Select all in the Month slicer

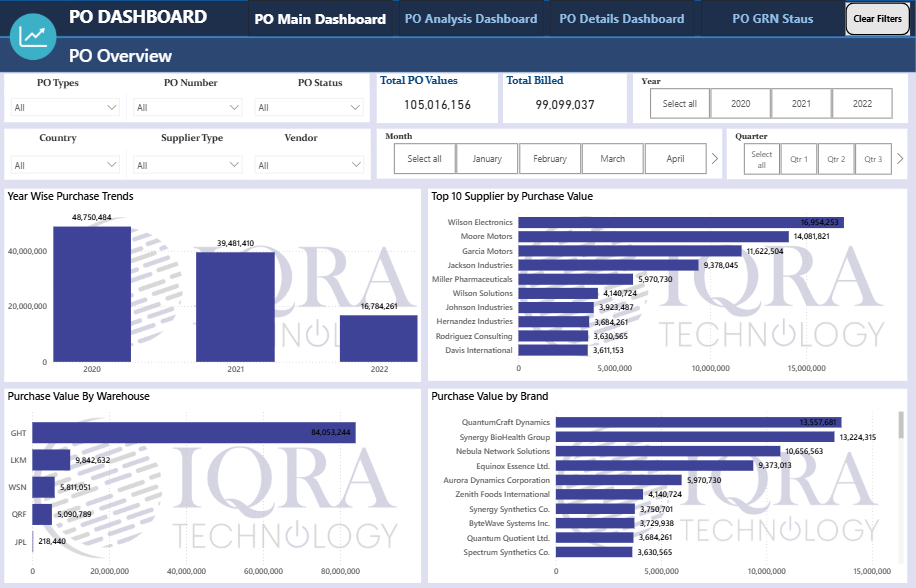pos(424,159)
